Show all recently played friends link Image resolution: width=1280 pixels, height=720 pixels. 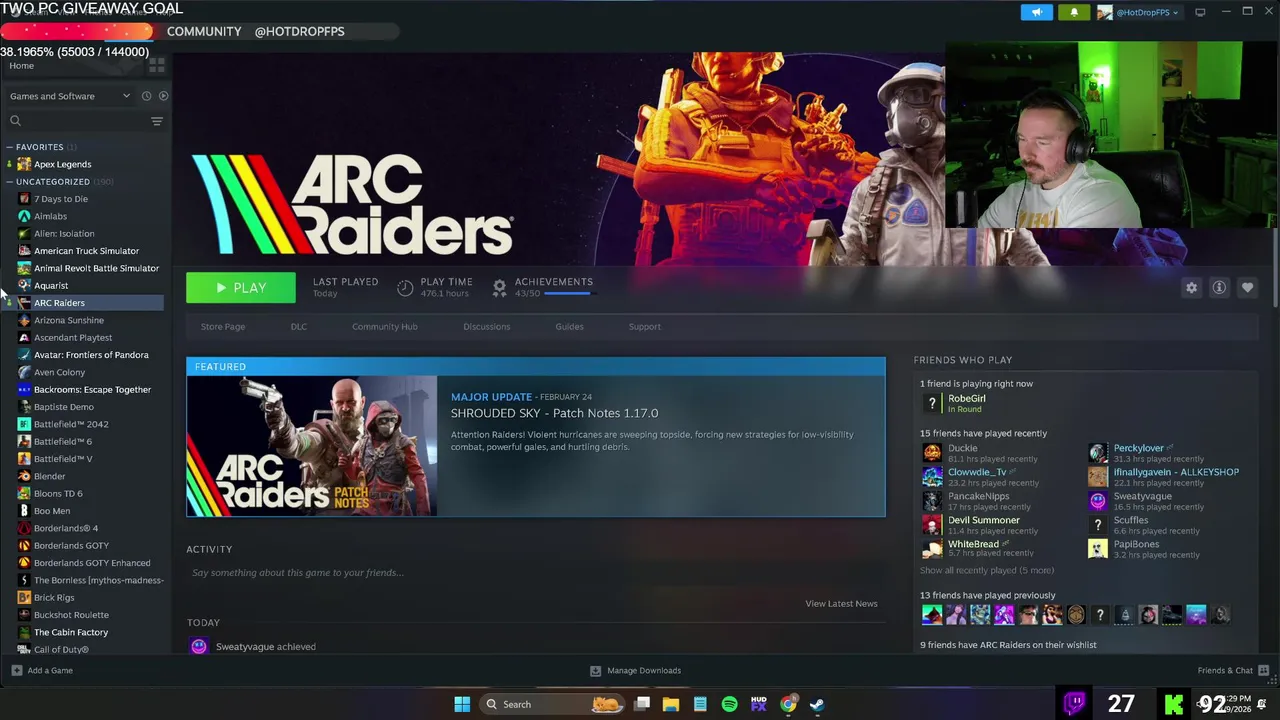987,570
